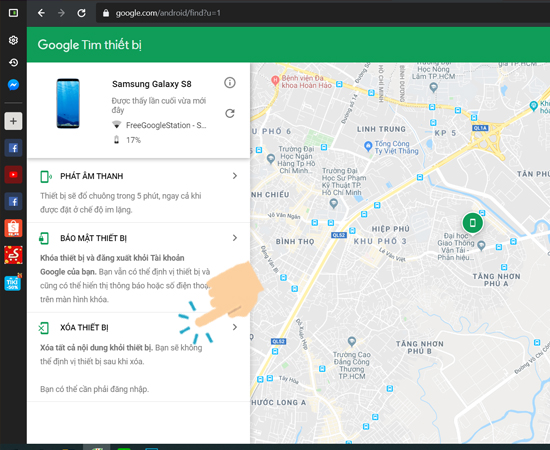Open the sidebar panel toggle icon

13,13
